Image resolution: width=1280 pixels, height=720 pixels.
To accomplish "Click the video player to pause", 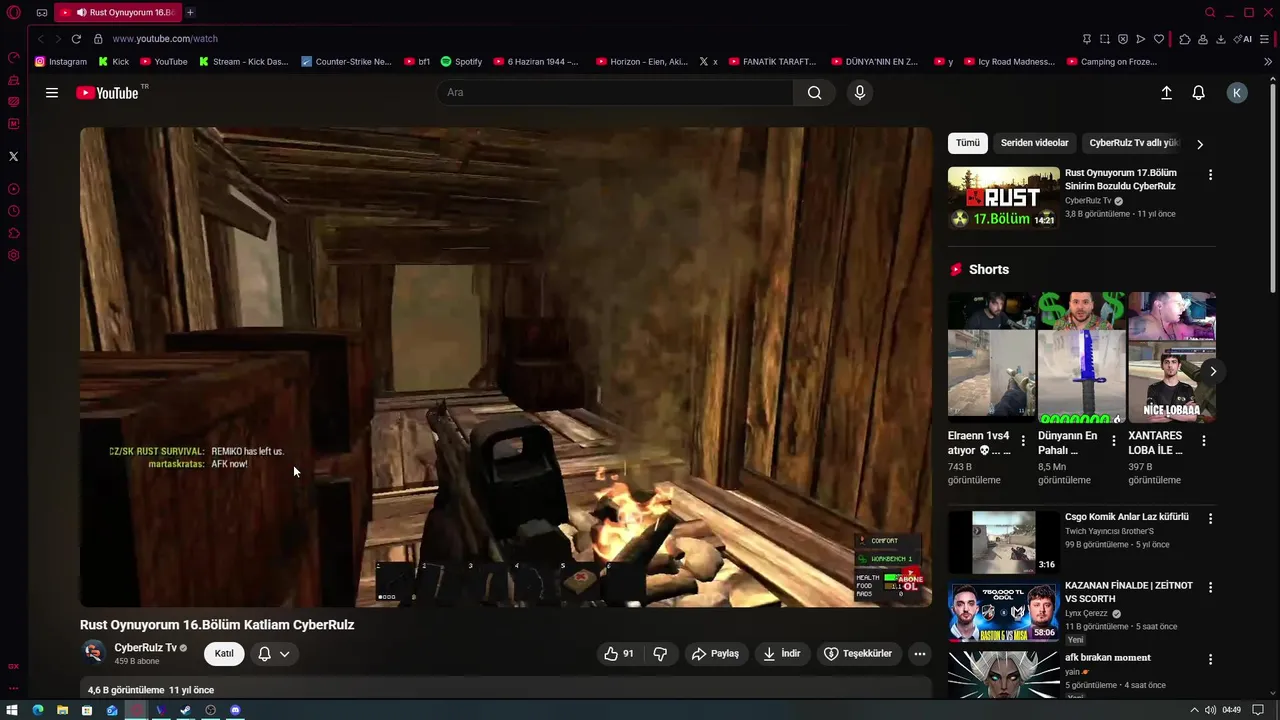I will click(x=506, y=366).
